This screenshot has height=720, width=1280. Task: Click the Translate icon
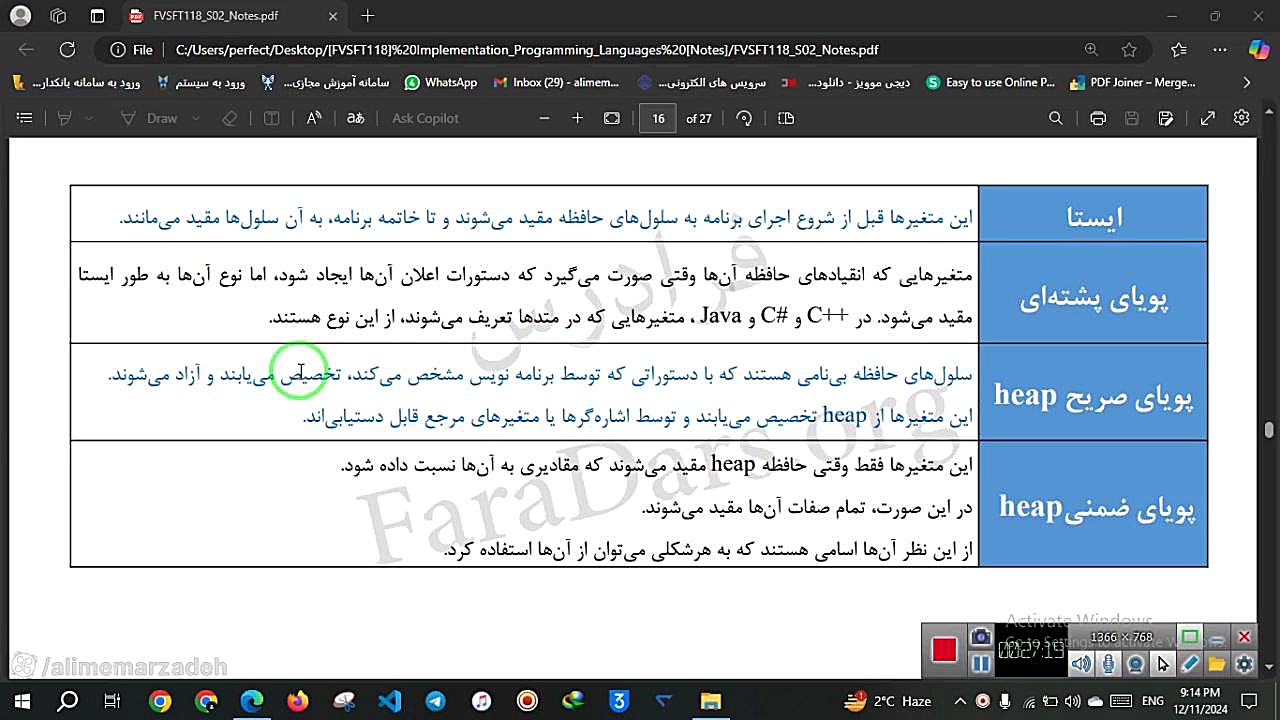pos(355,118)
